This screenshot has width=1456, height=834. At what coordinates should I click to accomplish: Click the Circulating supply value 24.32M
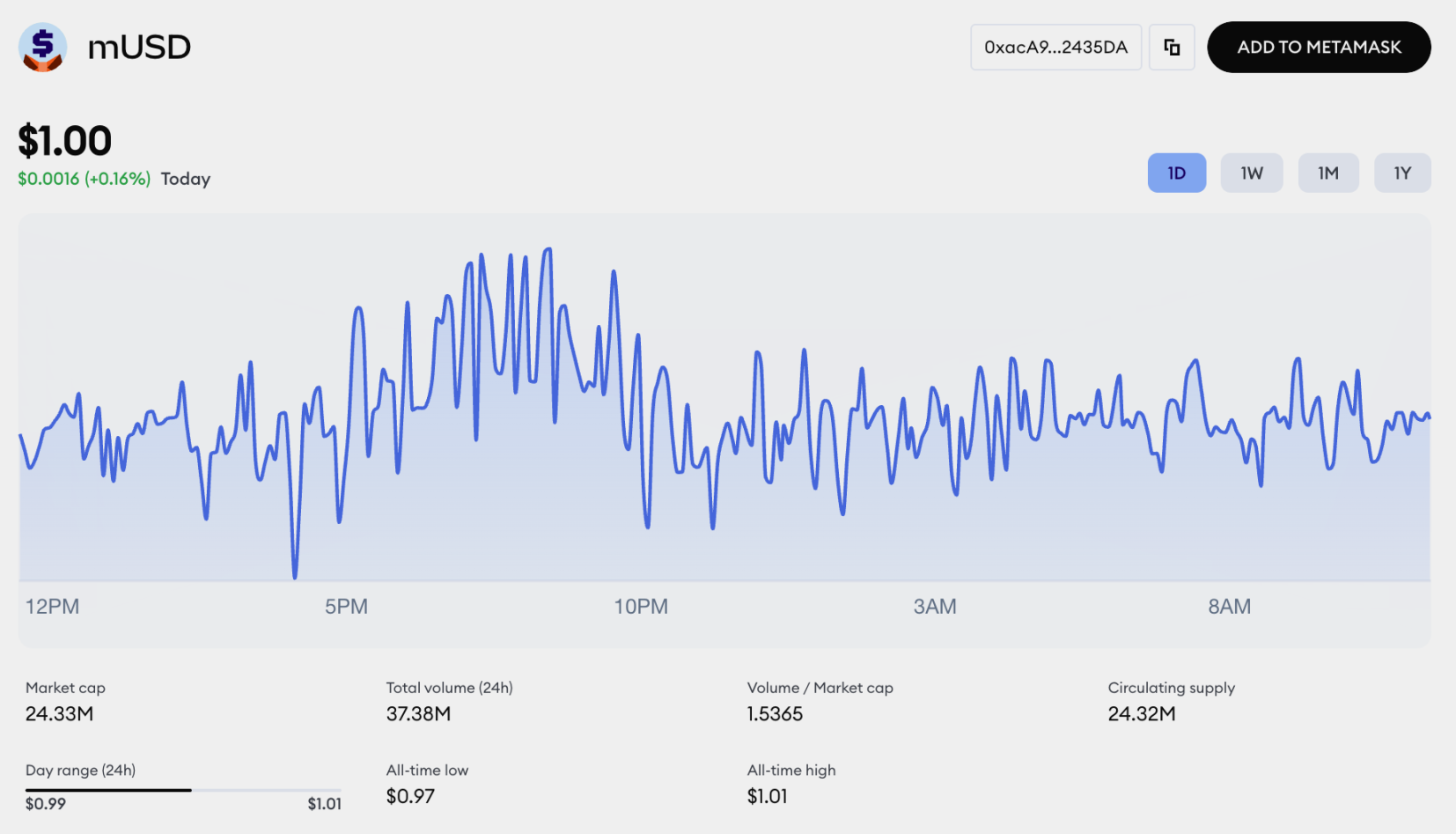(x=1142, y=714)
